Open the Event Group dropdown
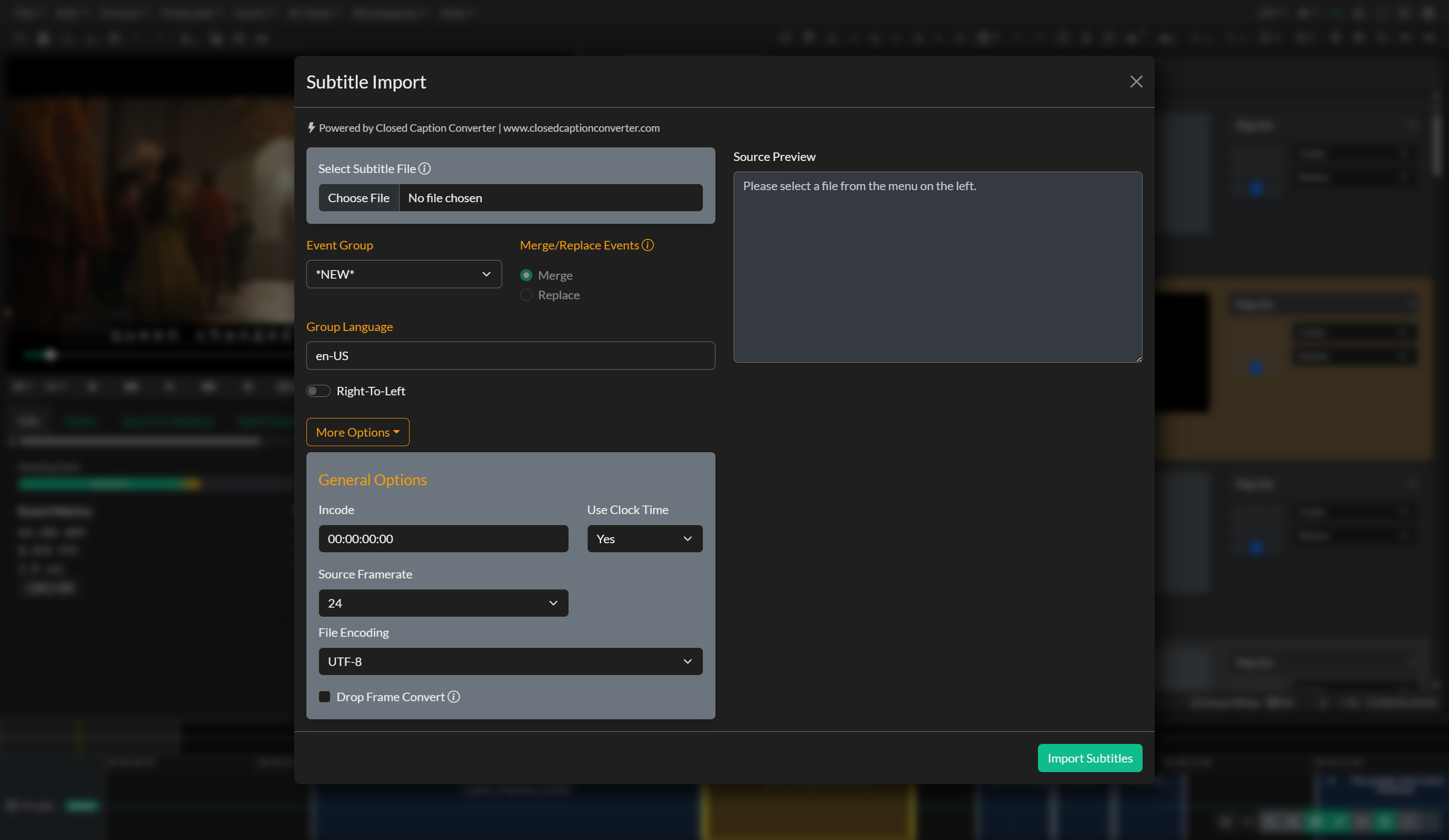 pyautogui.click(x=404, y=274)
